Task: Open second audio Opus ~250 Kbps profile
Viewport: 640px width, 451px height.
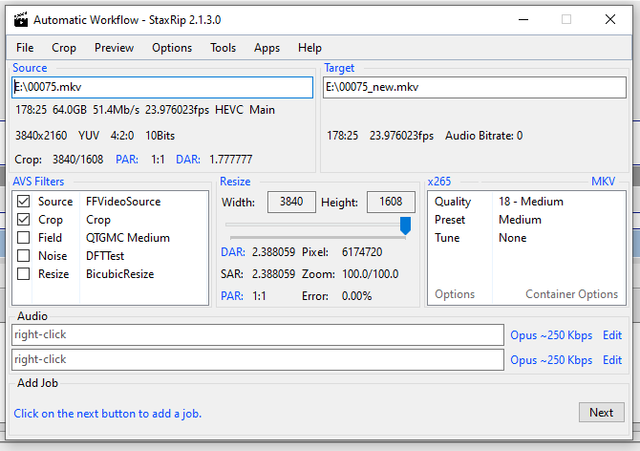Action: (551, 360)
